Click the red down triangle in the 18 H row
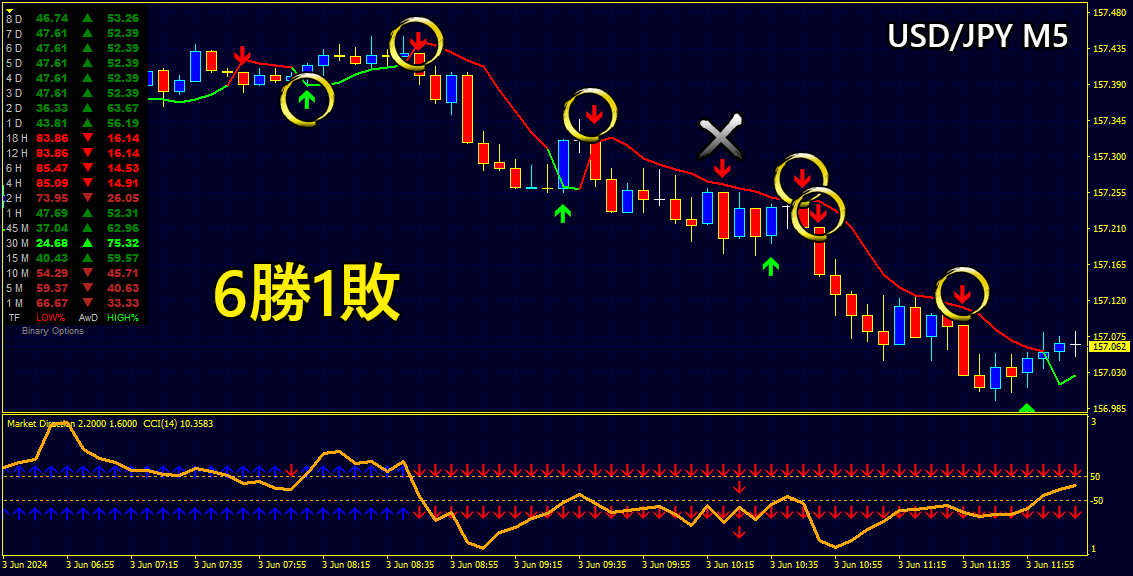Screen dimensions: 1133x576 point(87,138)
